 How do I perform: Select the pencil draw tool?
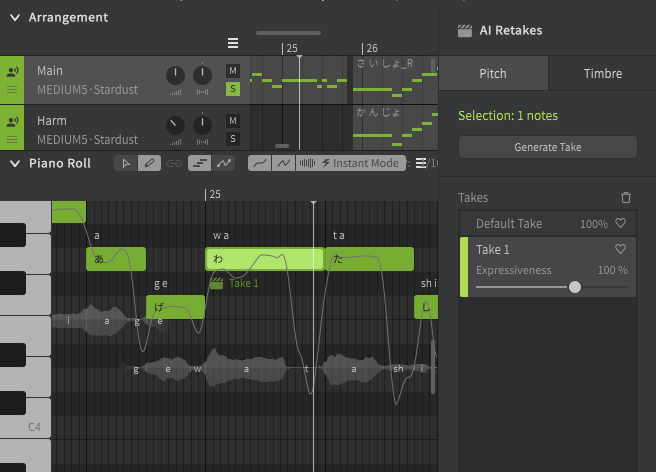pos(149,163)
